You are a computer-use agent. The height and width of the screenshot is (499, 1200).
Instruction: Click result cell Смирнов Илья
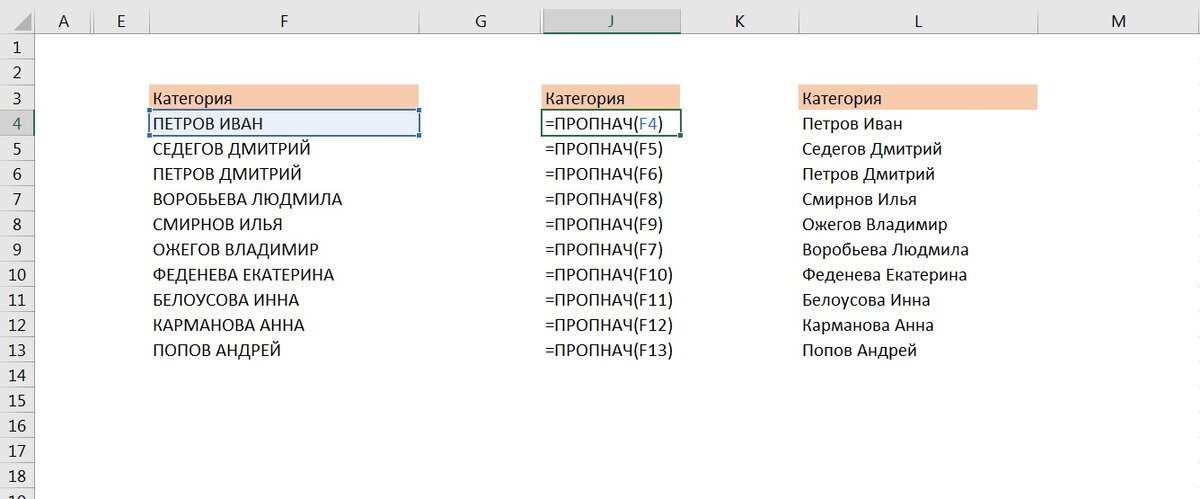(x=918, y=199)
